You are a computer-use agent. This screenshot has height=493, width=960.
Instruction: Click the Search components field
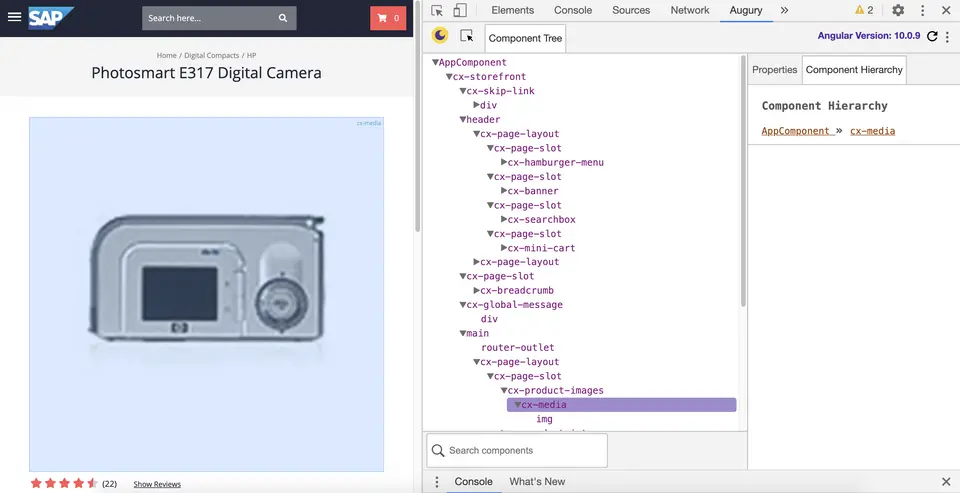click(517, 451)
